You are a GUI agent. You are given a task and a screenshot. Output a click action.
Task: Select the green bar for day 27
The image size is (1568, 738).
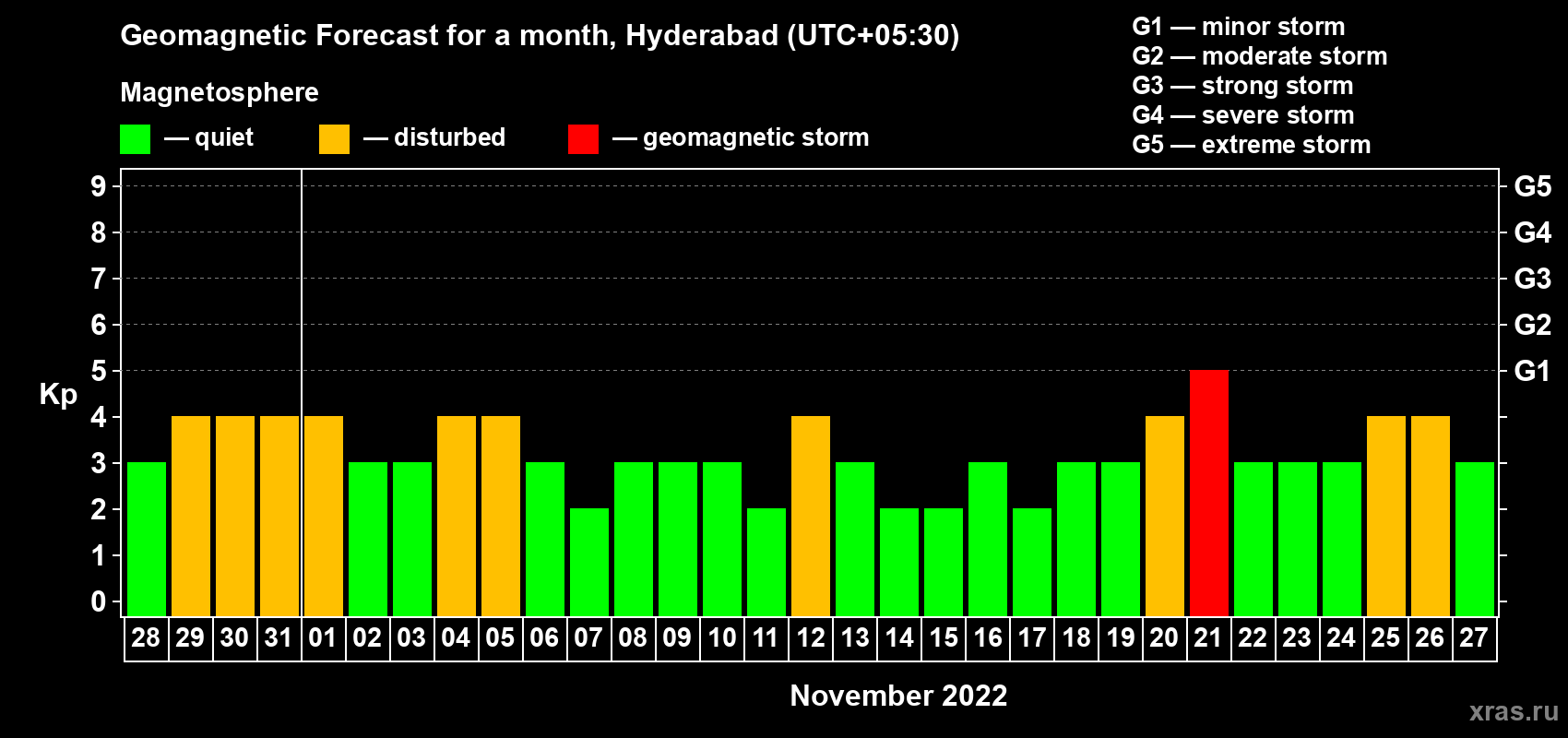click(1475, 539)
